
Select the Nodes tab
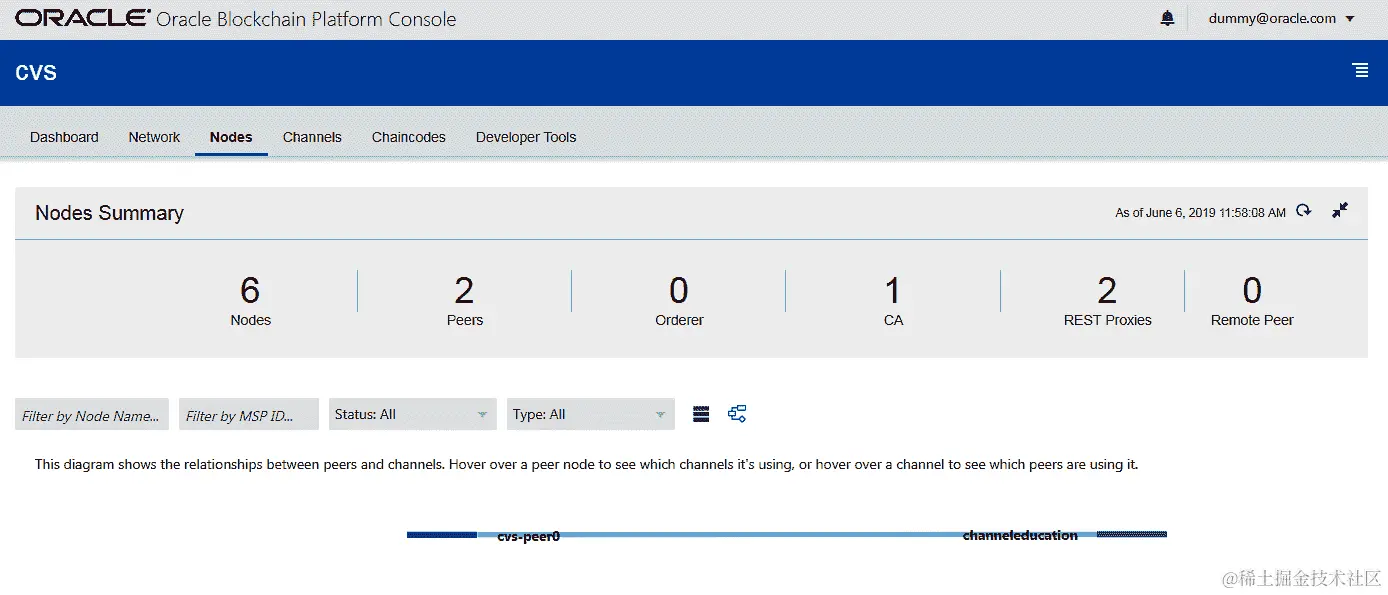coord(231,137)
